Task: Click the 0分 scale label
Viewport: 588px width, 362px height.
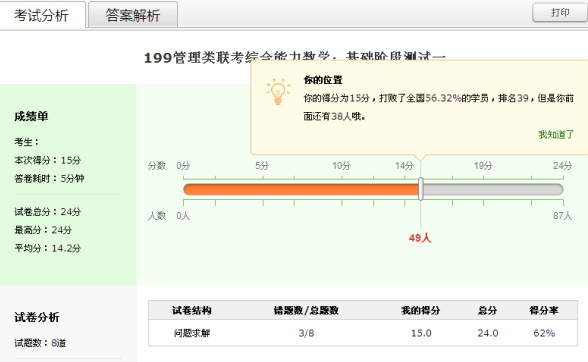Action: coord(183,165)
